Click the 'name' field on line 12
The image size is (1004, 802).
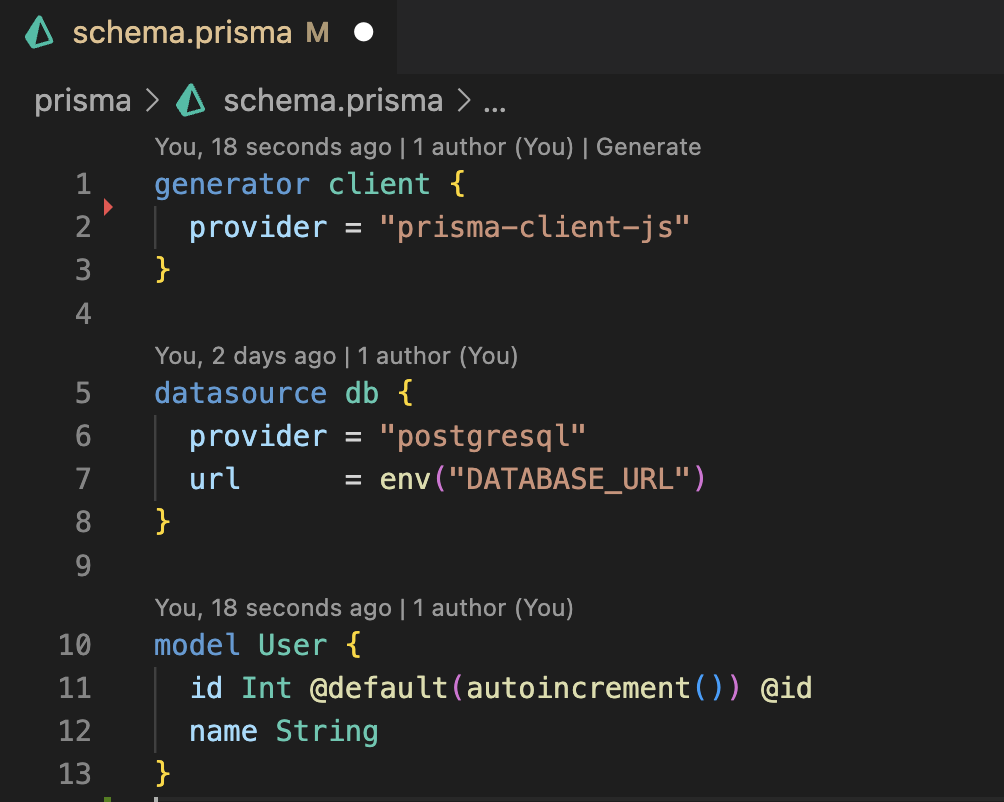coord(223,732)
